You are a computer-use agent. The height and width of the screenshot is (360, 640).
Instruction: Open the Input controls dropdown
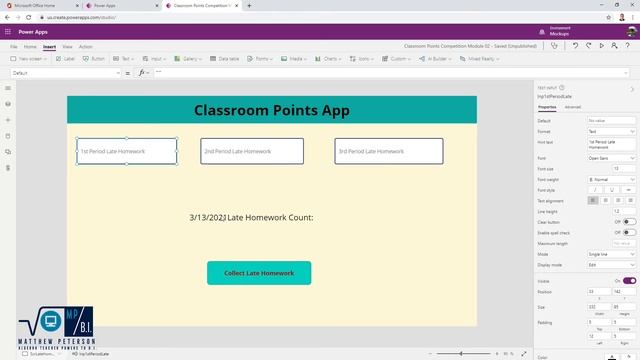[154, 59]
